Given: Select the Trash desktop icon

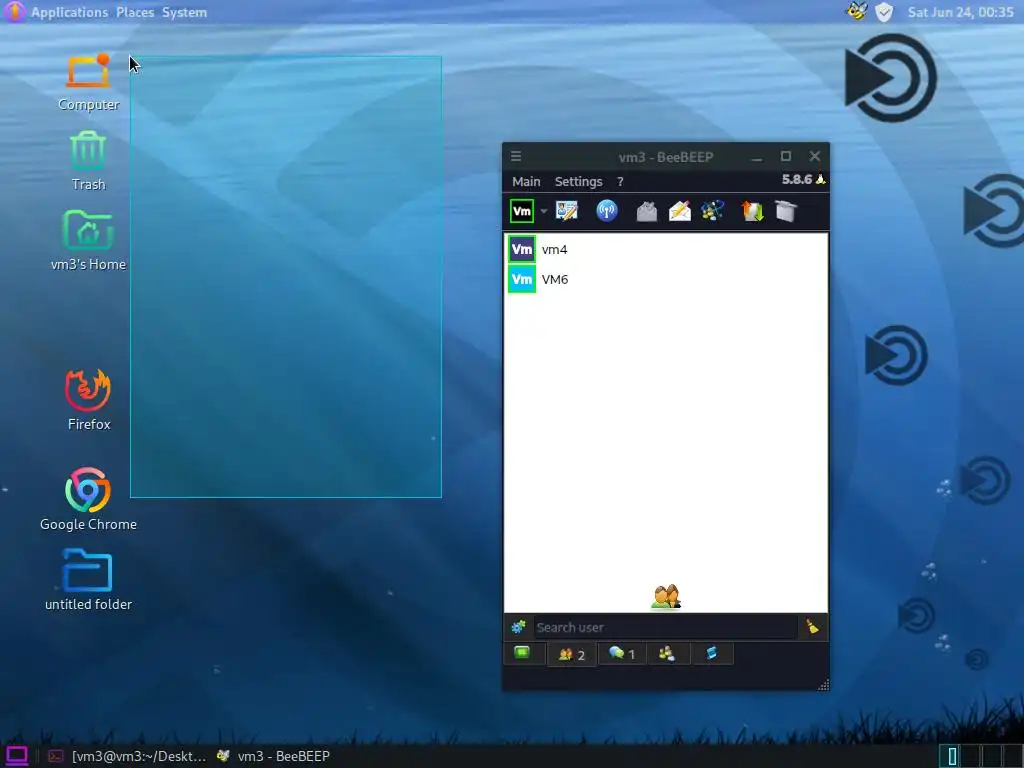Looking at the screenshot, I should point(88,161).
